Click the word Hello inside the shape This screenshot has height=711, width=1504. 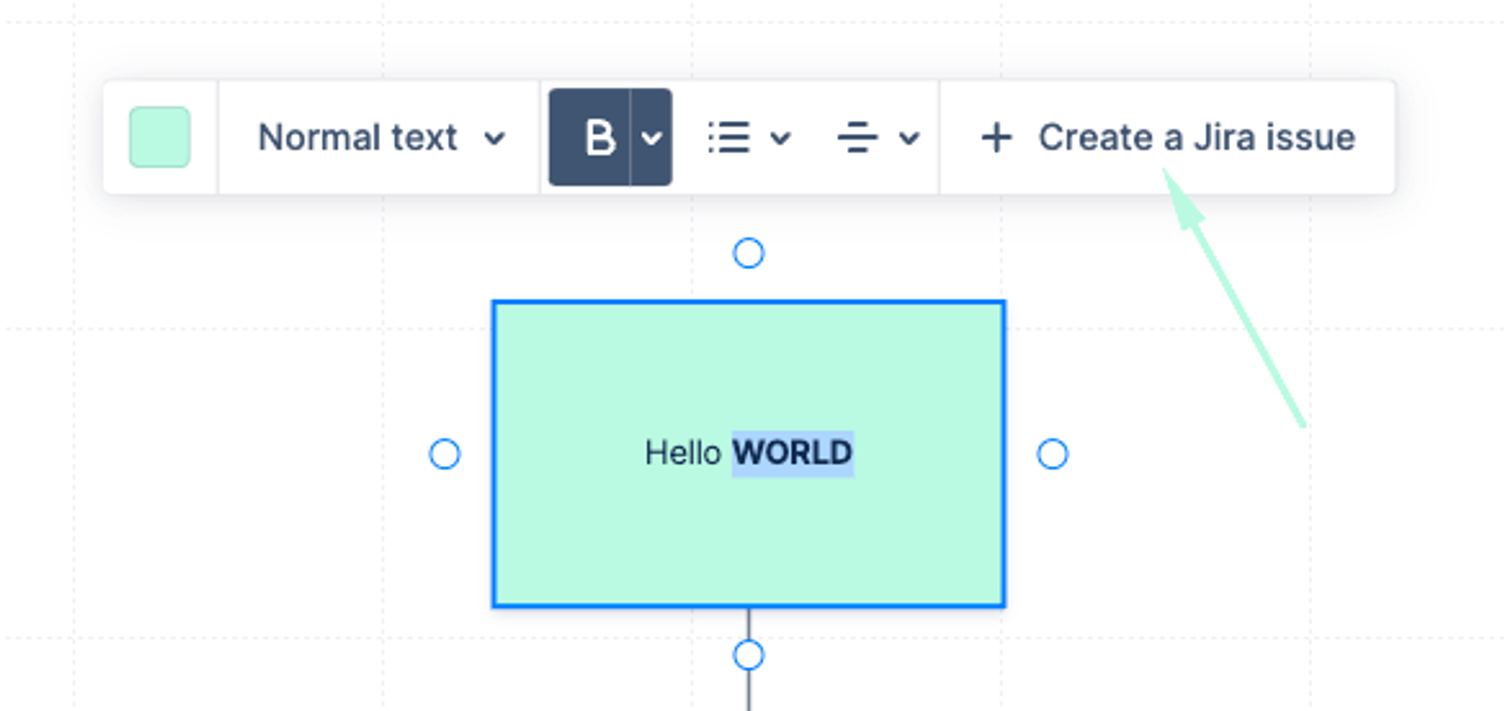click(x=683, y=453)
